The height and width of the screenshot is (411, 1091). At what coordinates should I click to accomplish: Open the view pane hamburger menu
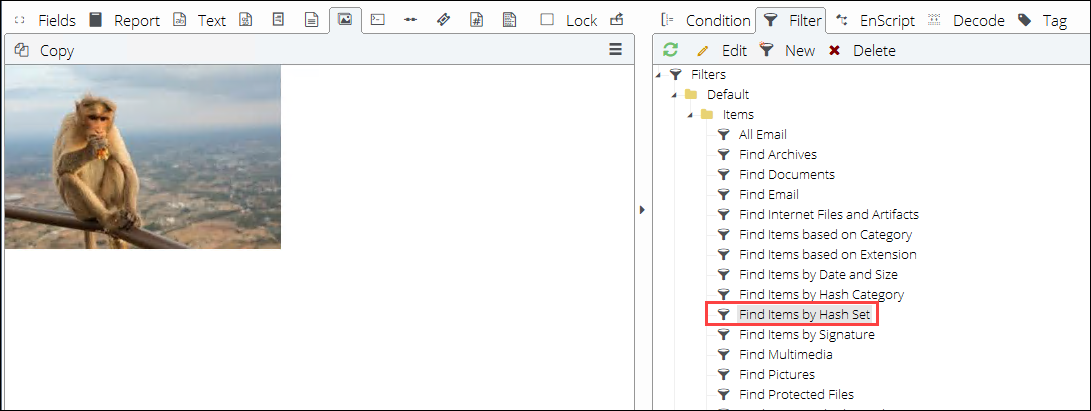coord(615,49)
